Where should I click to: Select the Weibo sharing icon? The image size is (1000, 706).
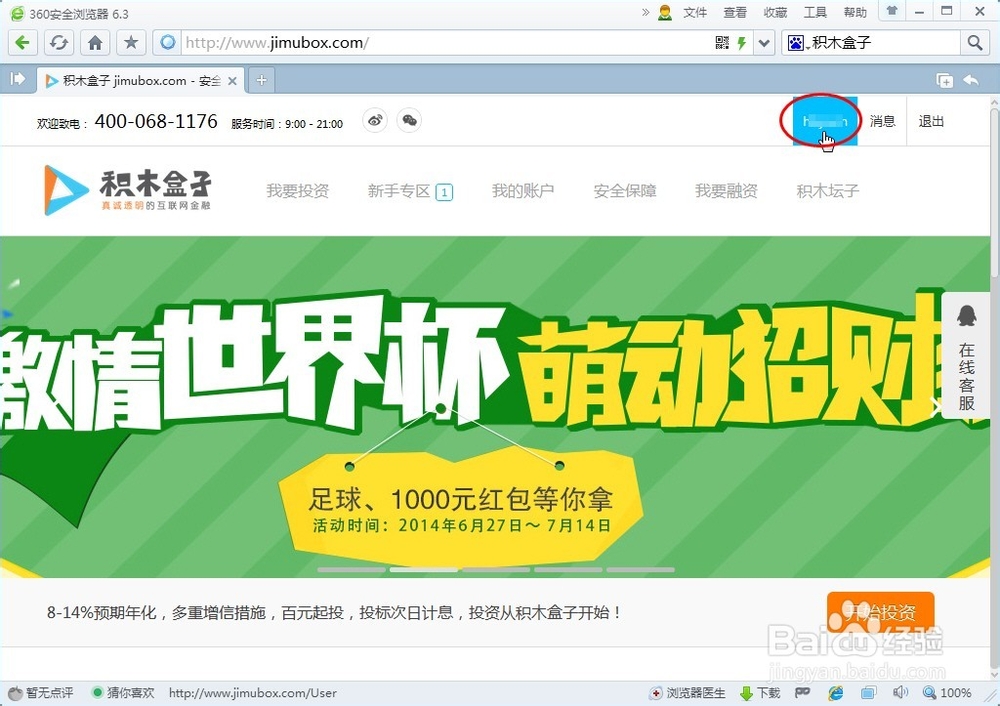pyautogui.click(x=375, y=120)
